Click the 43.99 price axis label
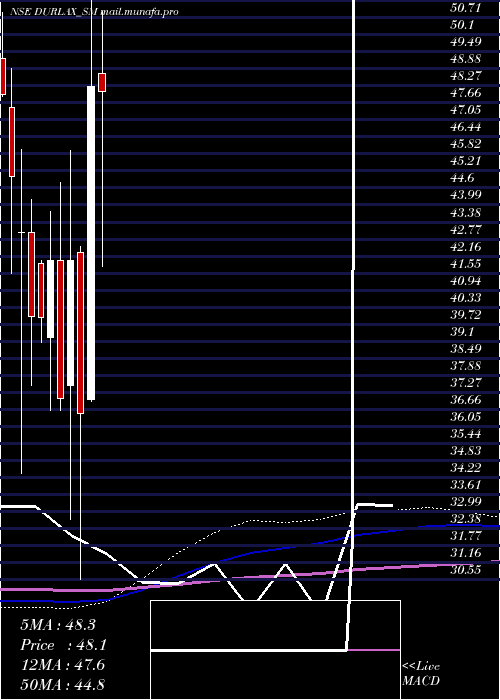This screenshot has width=500, height=700. [x=465, y=195]
